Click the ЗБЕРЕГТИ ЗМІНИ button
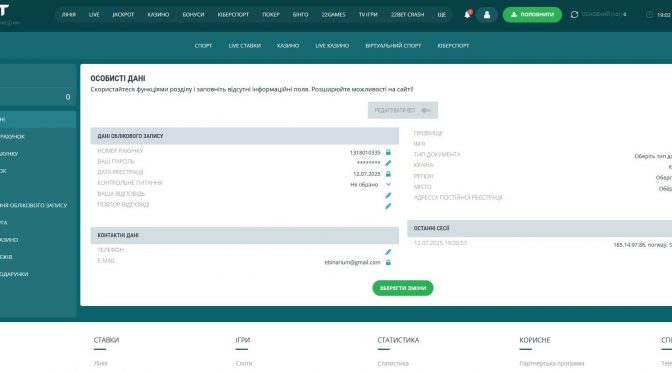The height and width of the screenshot is (372, 672). tap(402, 288)
